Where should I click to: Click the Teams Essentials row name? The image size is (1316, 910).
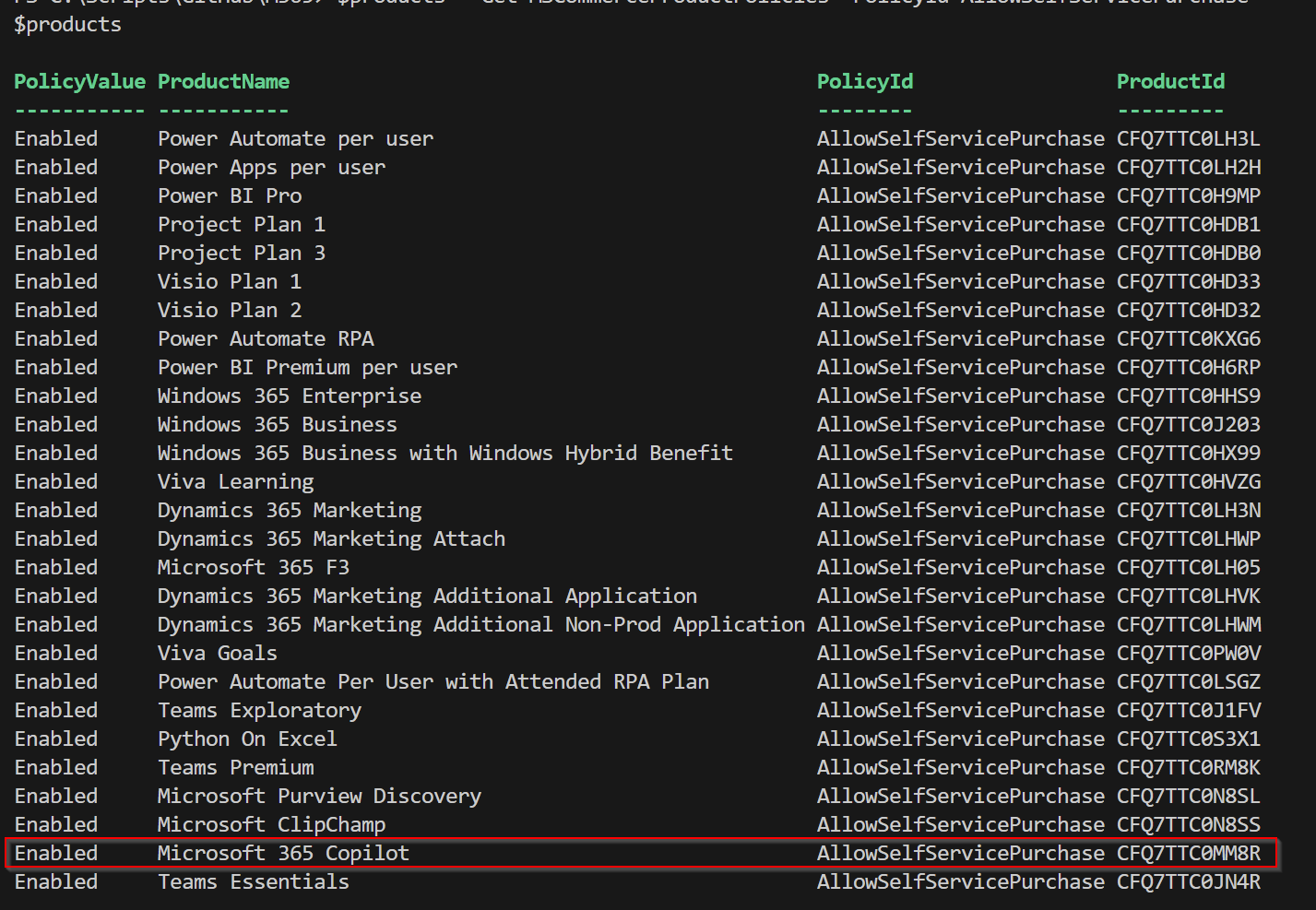253,882
